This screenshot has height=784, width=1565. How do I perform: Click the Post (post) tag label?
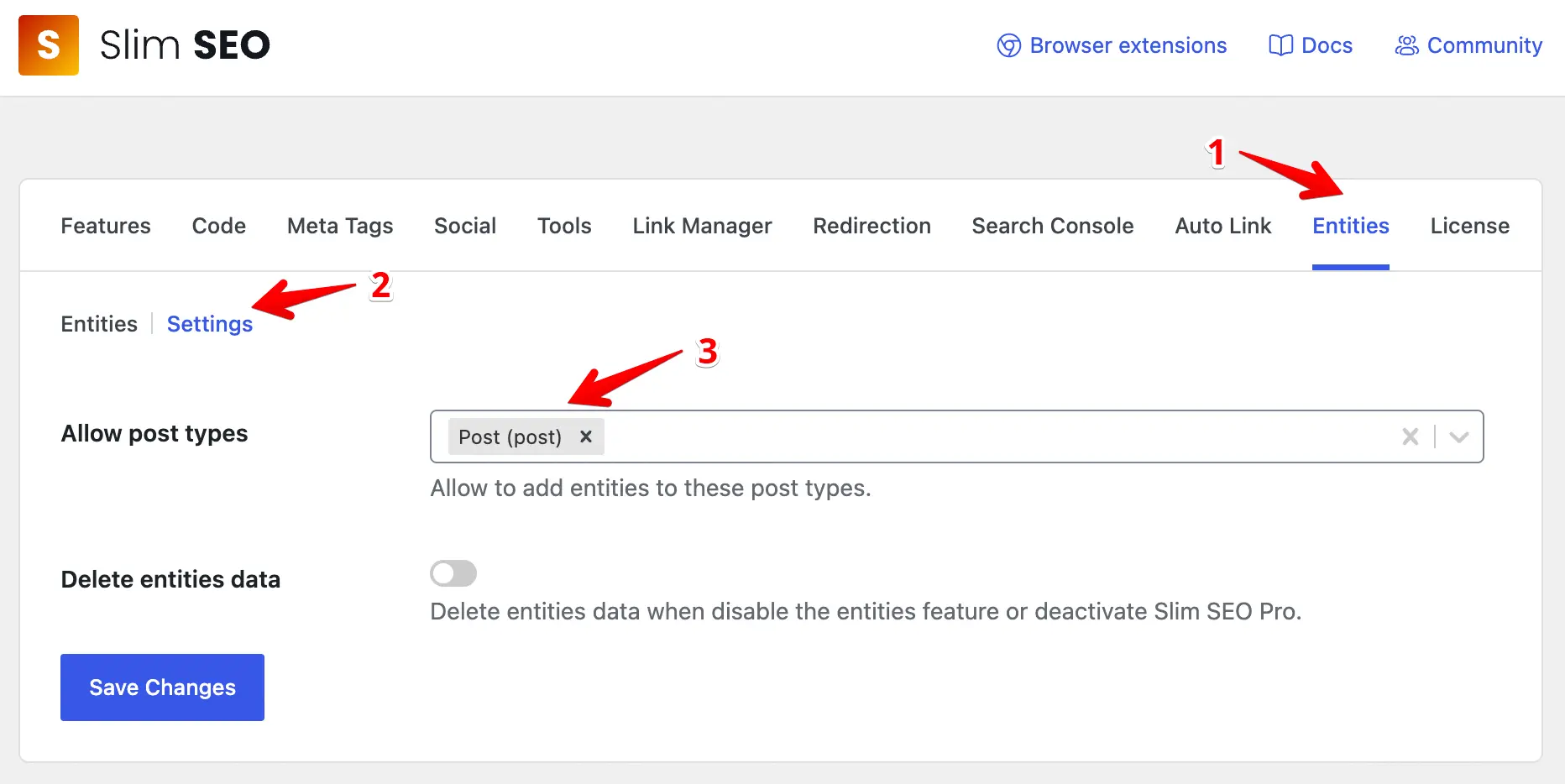510,437
